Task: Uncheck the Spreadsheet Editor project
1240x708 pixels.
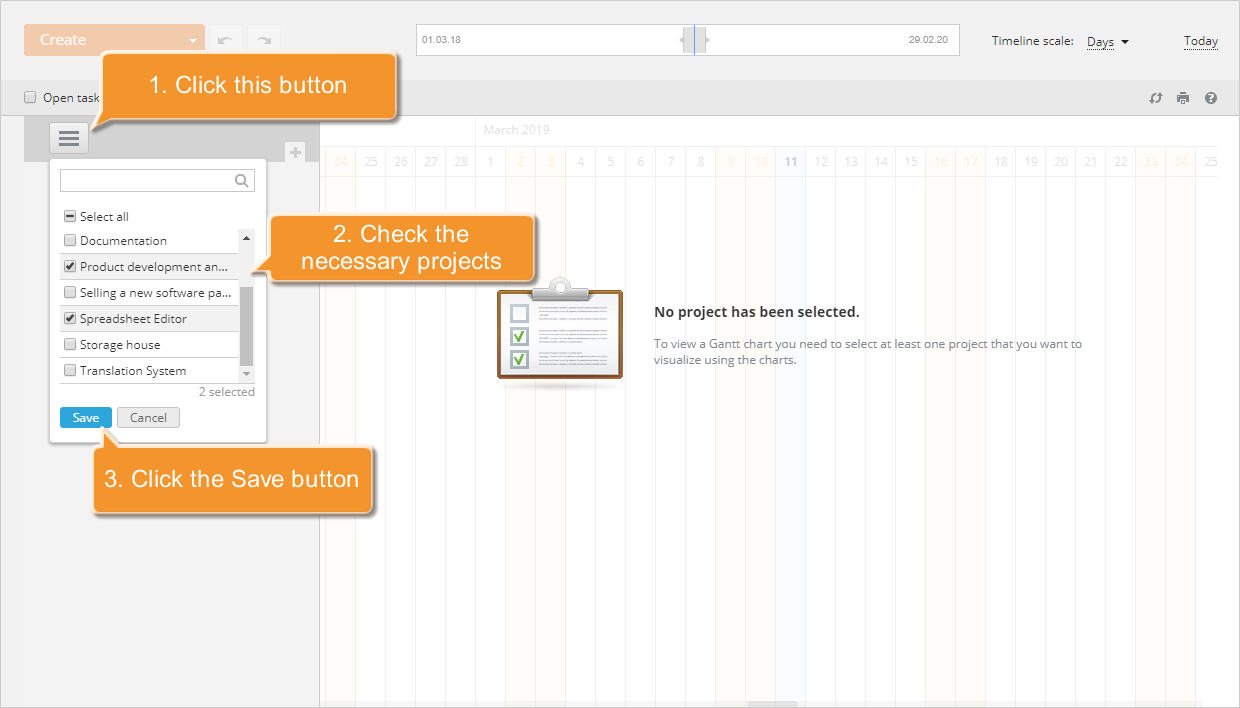Action: coord(69,318)
